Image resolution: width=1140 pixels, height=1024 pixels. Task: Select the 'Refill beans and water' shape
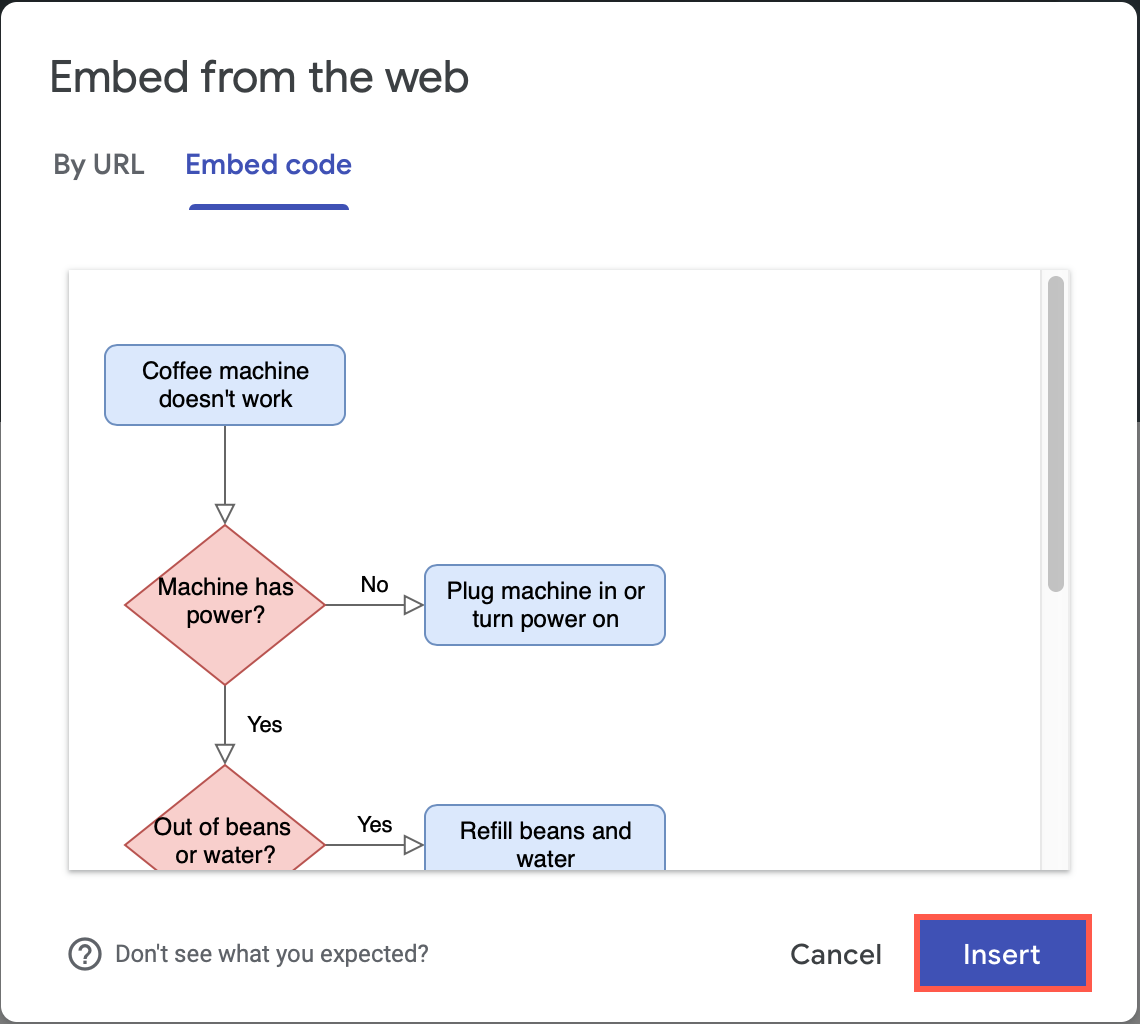544,840
